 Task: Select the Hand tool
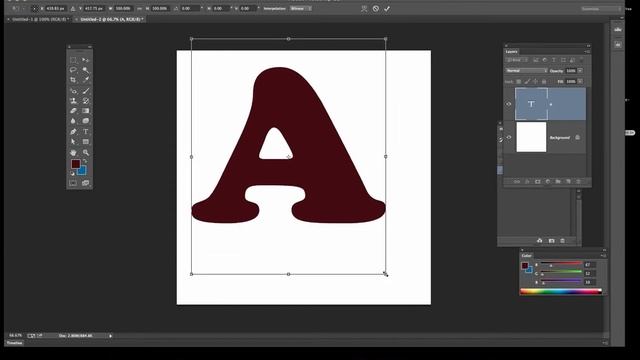click(x=73, y=152)
